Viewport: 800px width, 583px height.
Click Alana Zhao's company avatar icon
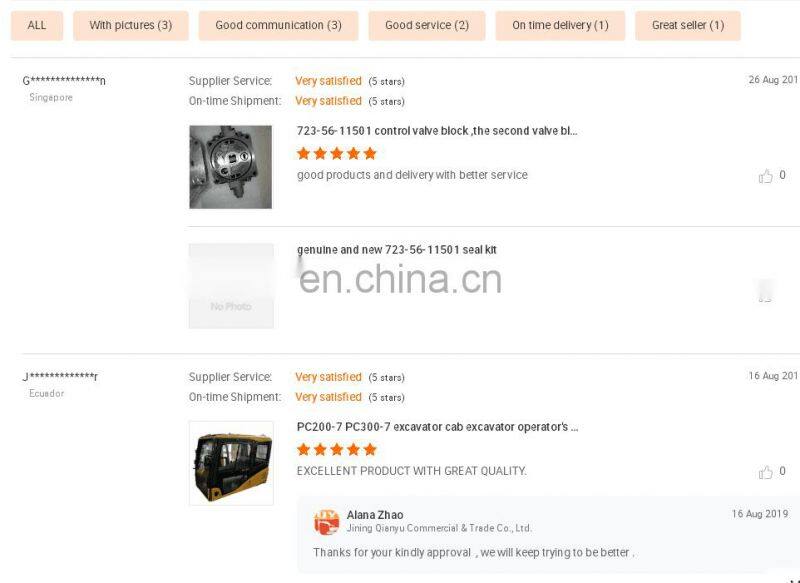pyautogui.click(x=327, y=522)
